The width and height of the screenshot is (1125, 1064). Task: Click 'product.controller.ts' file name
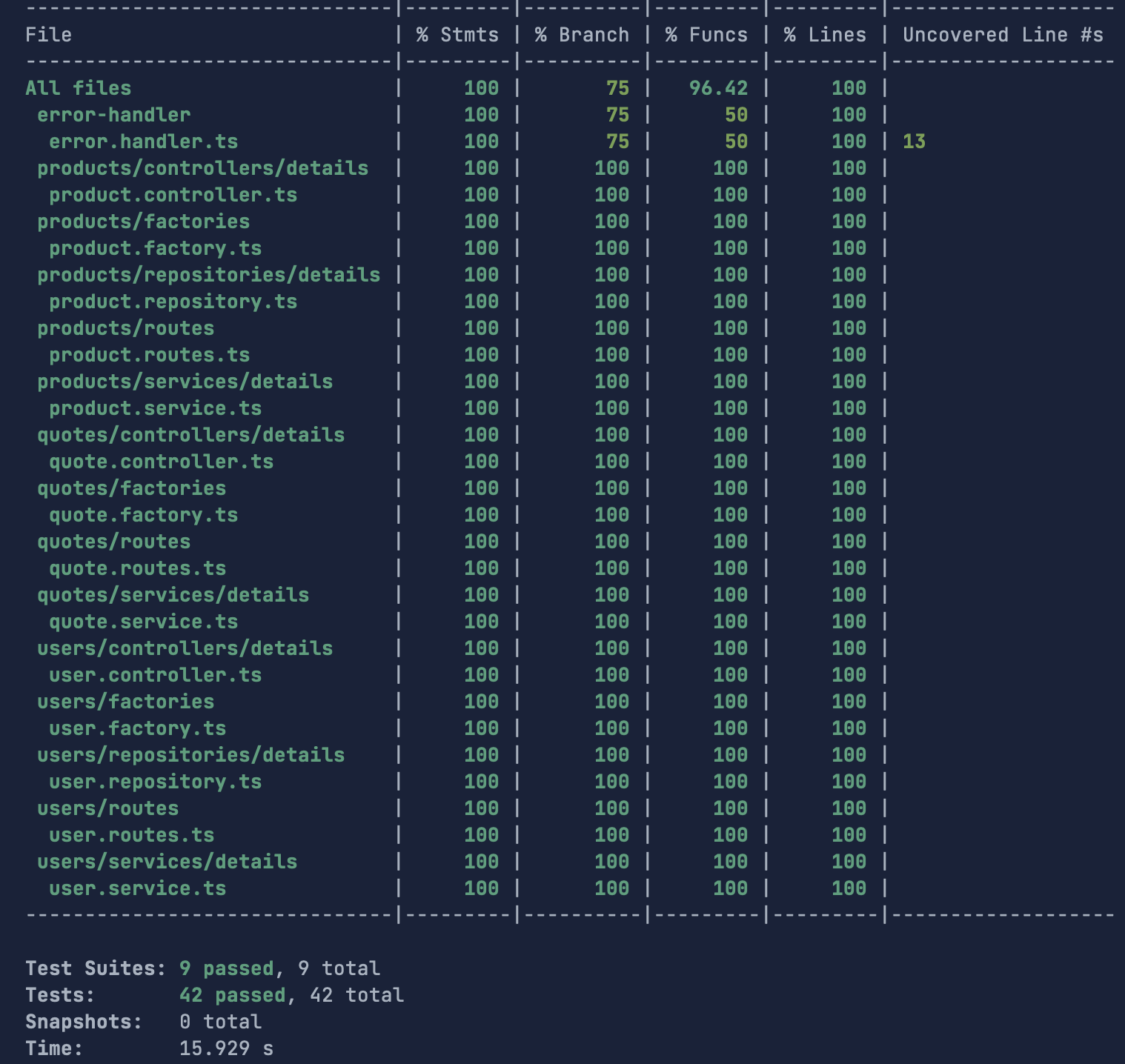[x=173, y=195]
